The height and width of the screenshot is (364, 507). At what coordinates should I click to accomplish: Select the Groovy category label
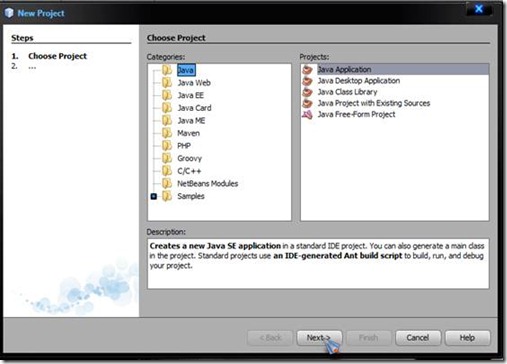tap(189, 159)
